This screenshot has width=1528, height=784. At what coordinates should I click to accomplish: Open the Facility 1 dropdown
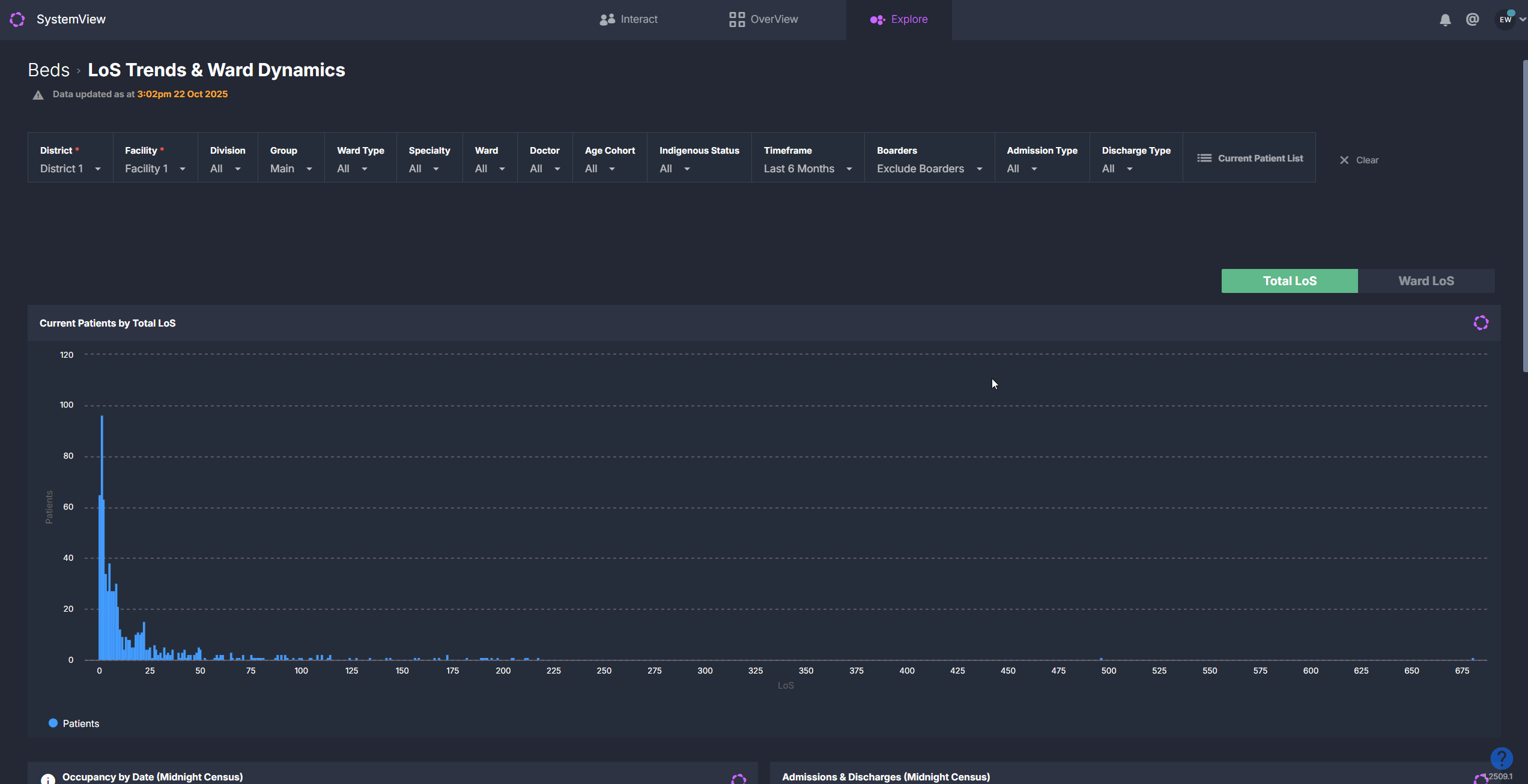(x=154, y=169)
